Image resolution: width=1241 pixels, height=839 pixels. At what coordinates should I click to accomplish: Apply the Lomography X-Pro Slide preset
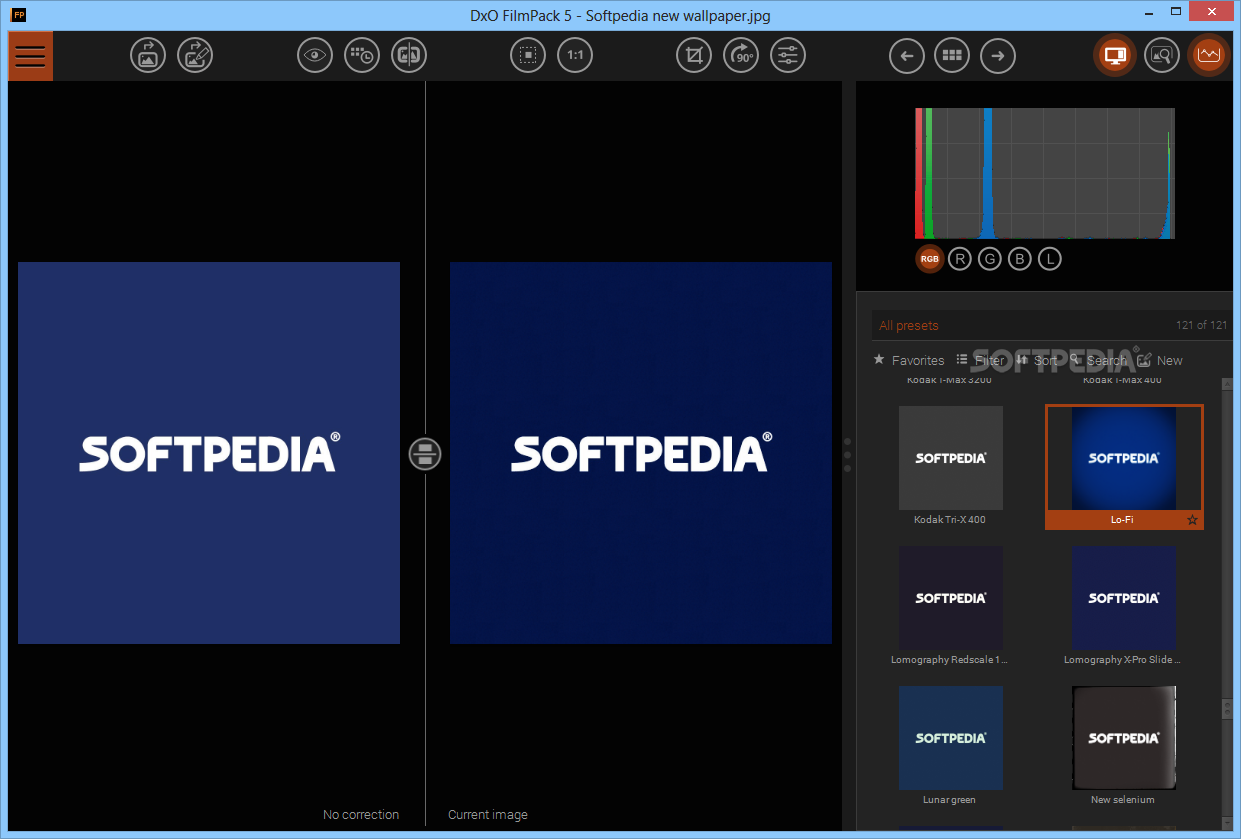pos(1124,598)
